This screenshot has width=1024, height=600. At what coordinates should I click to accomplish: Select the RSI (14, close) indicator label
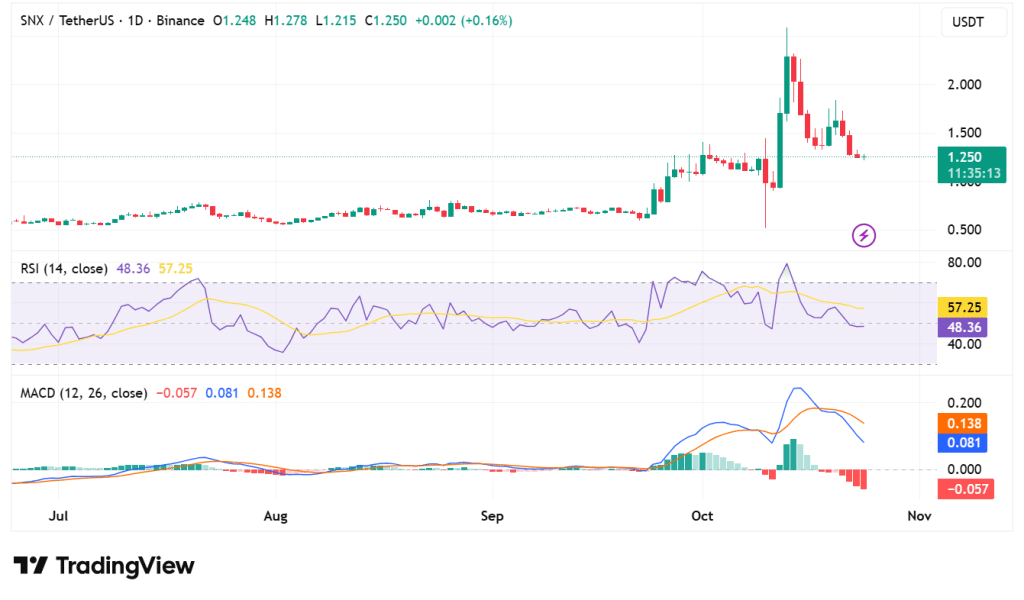click(x=65, y=269)
